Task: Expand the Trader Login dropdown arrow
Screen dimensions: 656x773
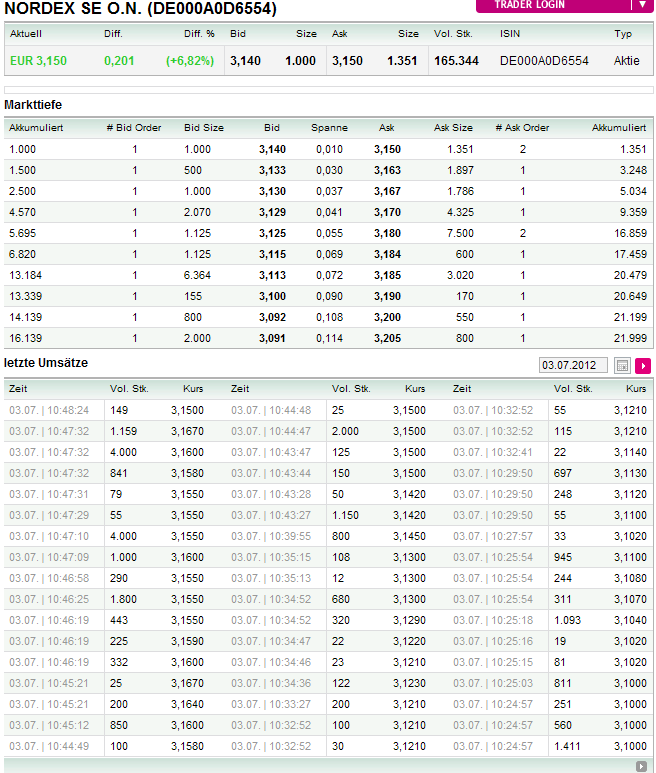Action: coord(642,5)
